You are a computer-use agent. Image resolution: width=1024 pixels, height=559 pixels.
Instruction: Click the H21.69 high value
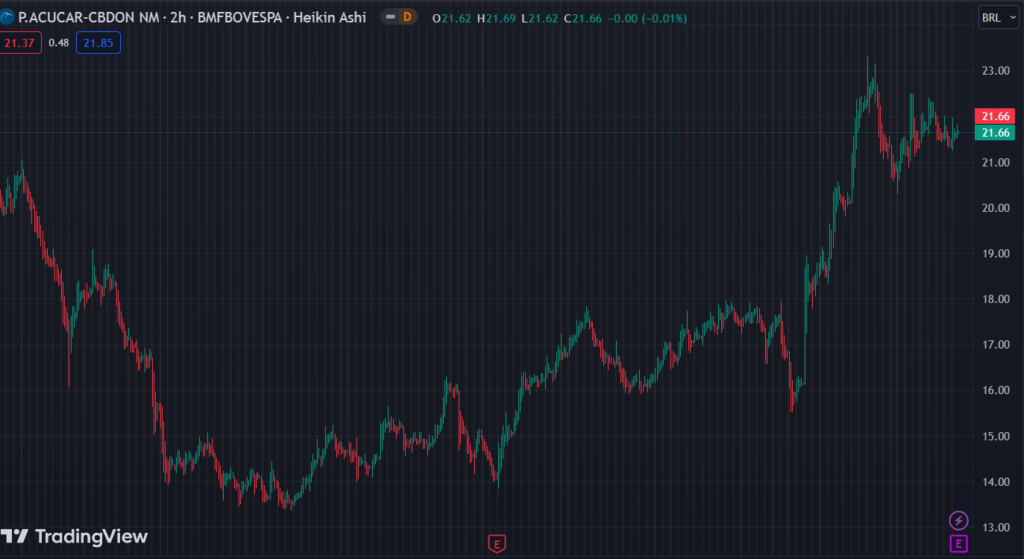tap(496, 18)
